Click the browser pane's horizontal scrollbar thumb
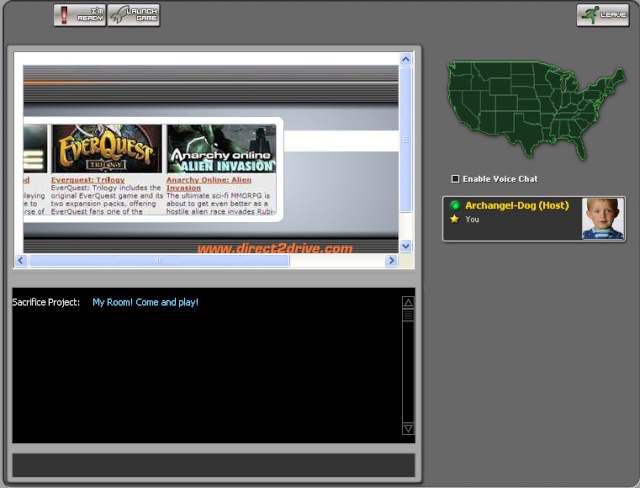Image resolution: width=640 pixels, height=488 pixels. pyautogui.click(x=159, y=260)
